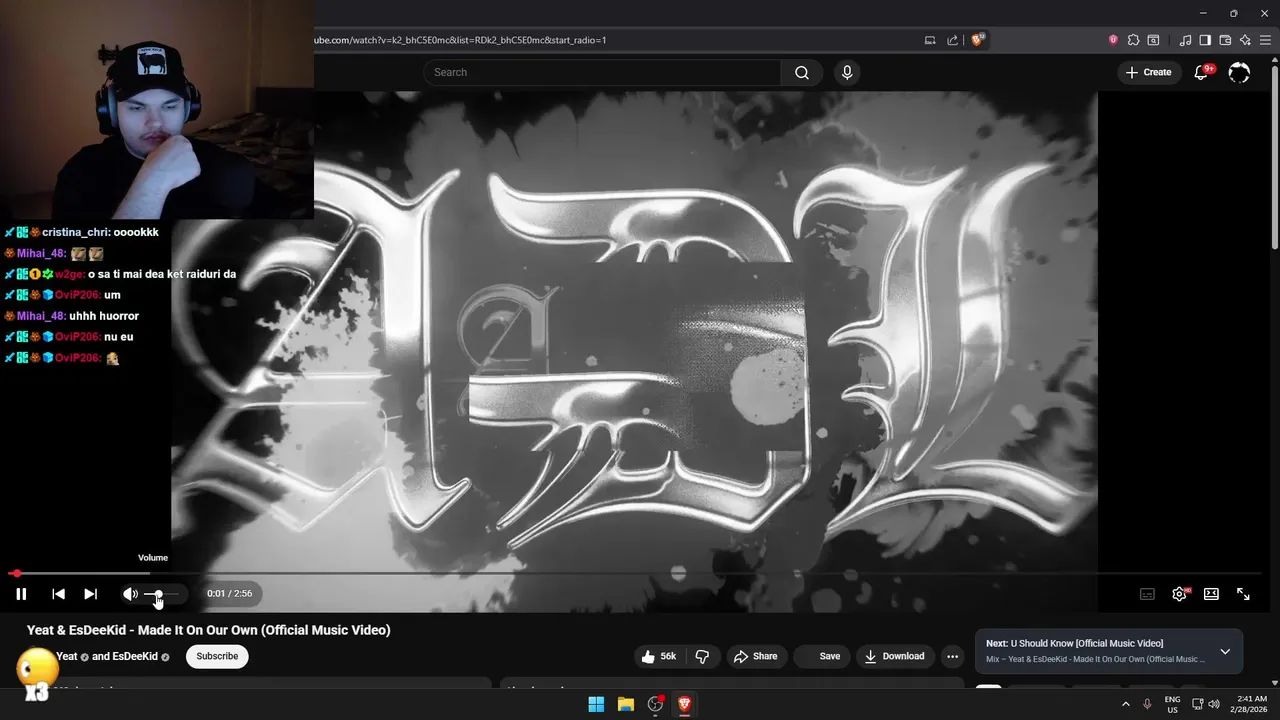
Task: Click the Brave browser taskbar icon
Action: click(x=685, y=704)
